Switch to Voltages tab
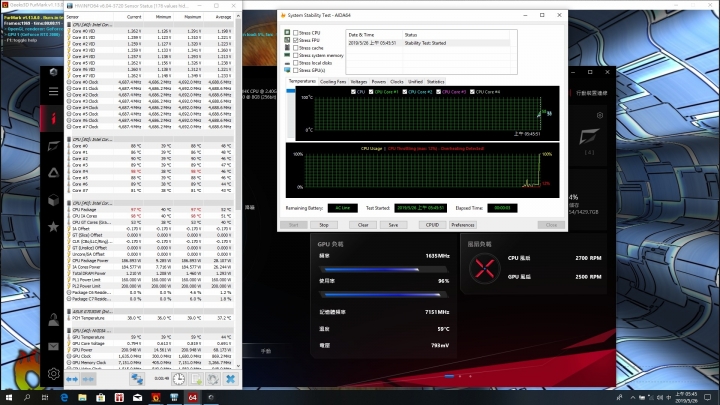The width and height of the screenshot is (720, 405). pyautogui.click(x=359, y=82)
